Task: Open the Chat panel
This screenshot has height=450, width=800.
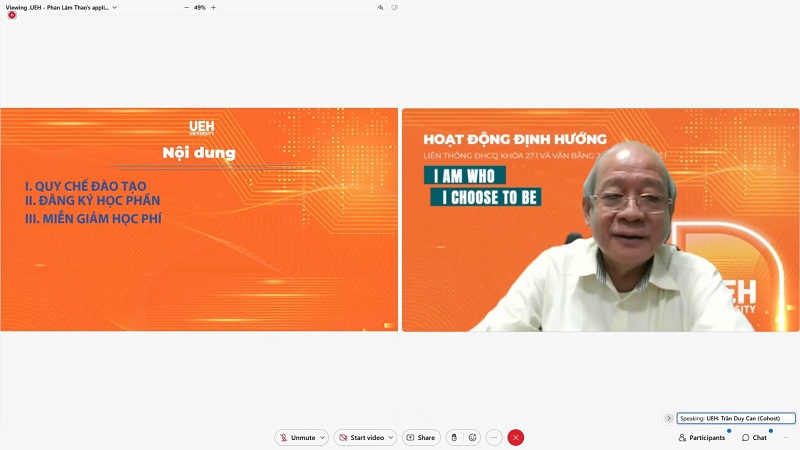Action: click(754, 437)
